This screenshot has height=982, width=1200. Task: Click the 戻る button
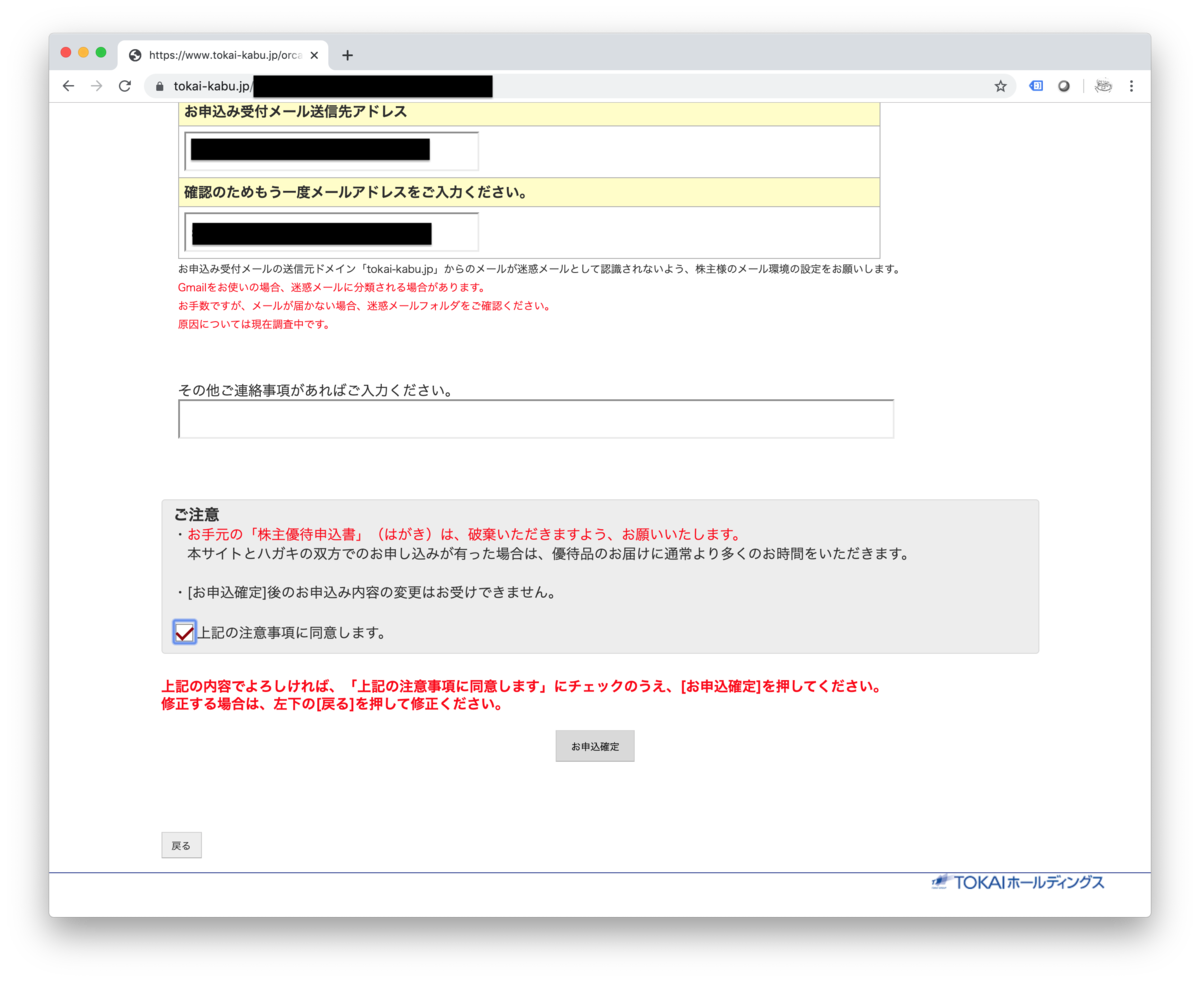click(181, 845)
